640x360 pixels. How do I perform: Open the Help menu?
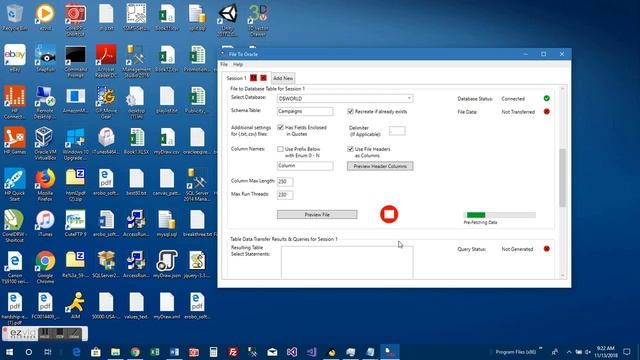(238, 64)
